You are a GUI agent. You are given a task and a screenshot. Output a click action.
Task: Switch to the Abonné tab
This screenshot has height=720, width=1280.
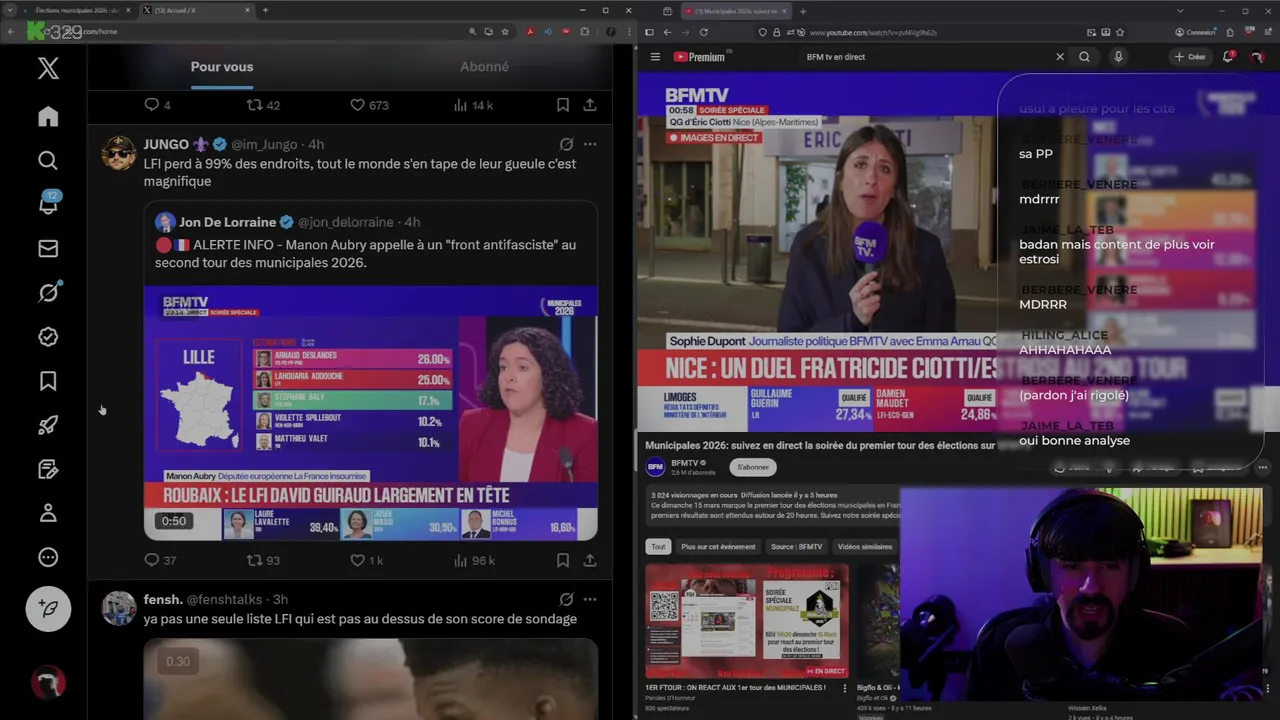coord(484,67)
